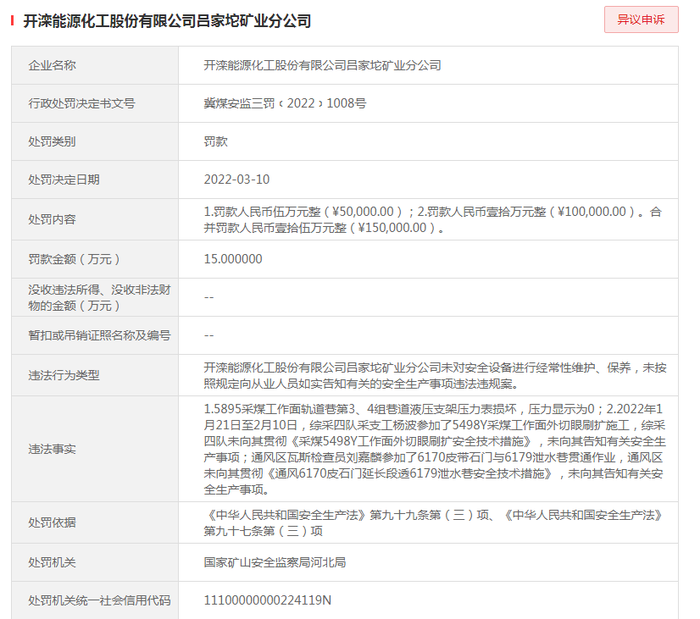Click the 行政处罚决定书文号 label
The height and width of the screenshot is (619, 700).
coord(82,104)
